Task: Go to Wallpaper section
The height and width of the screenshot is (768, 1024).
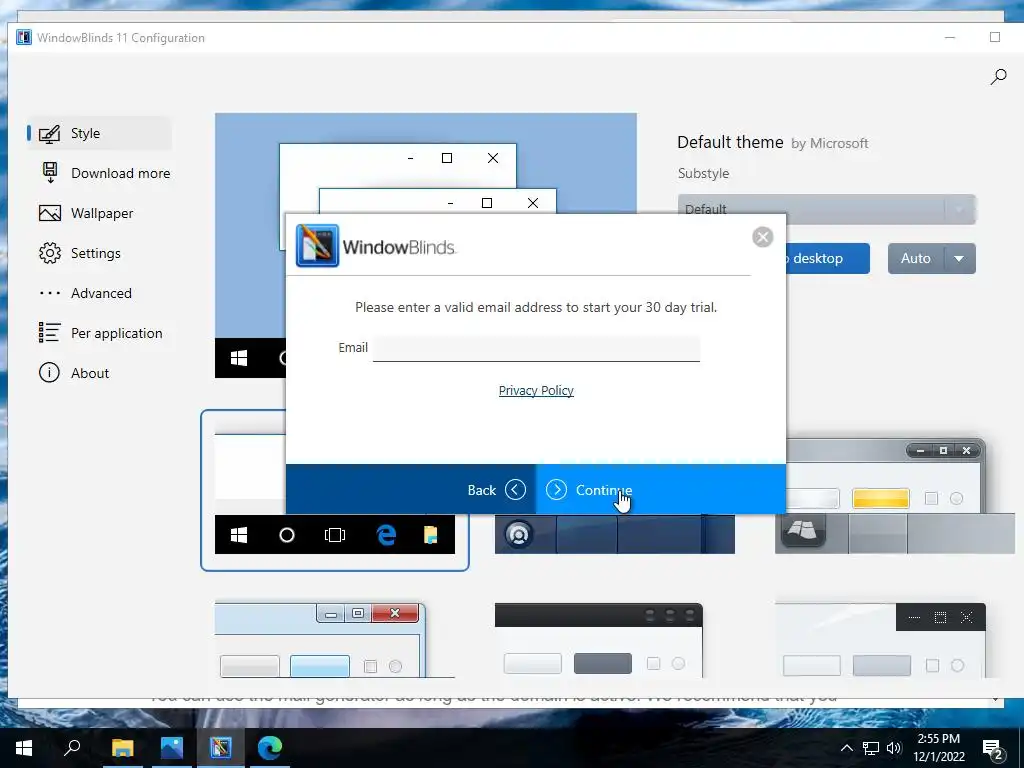Action: 99,213
